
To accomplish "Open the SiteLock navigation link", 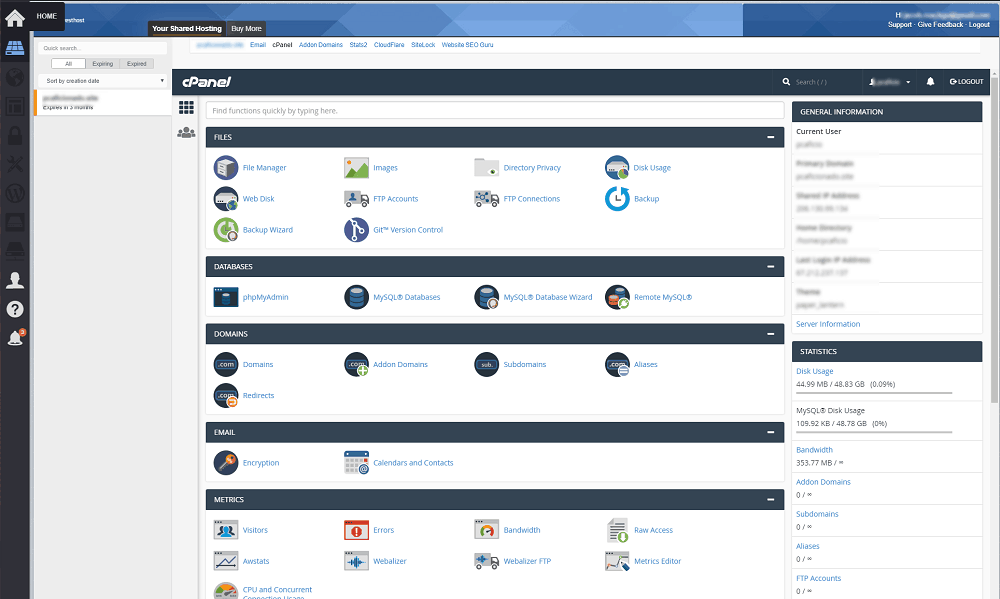I will click(x=423, y=45).
